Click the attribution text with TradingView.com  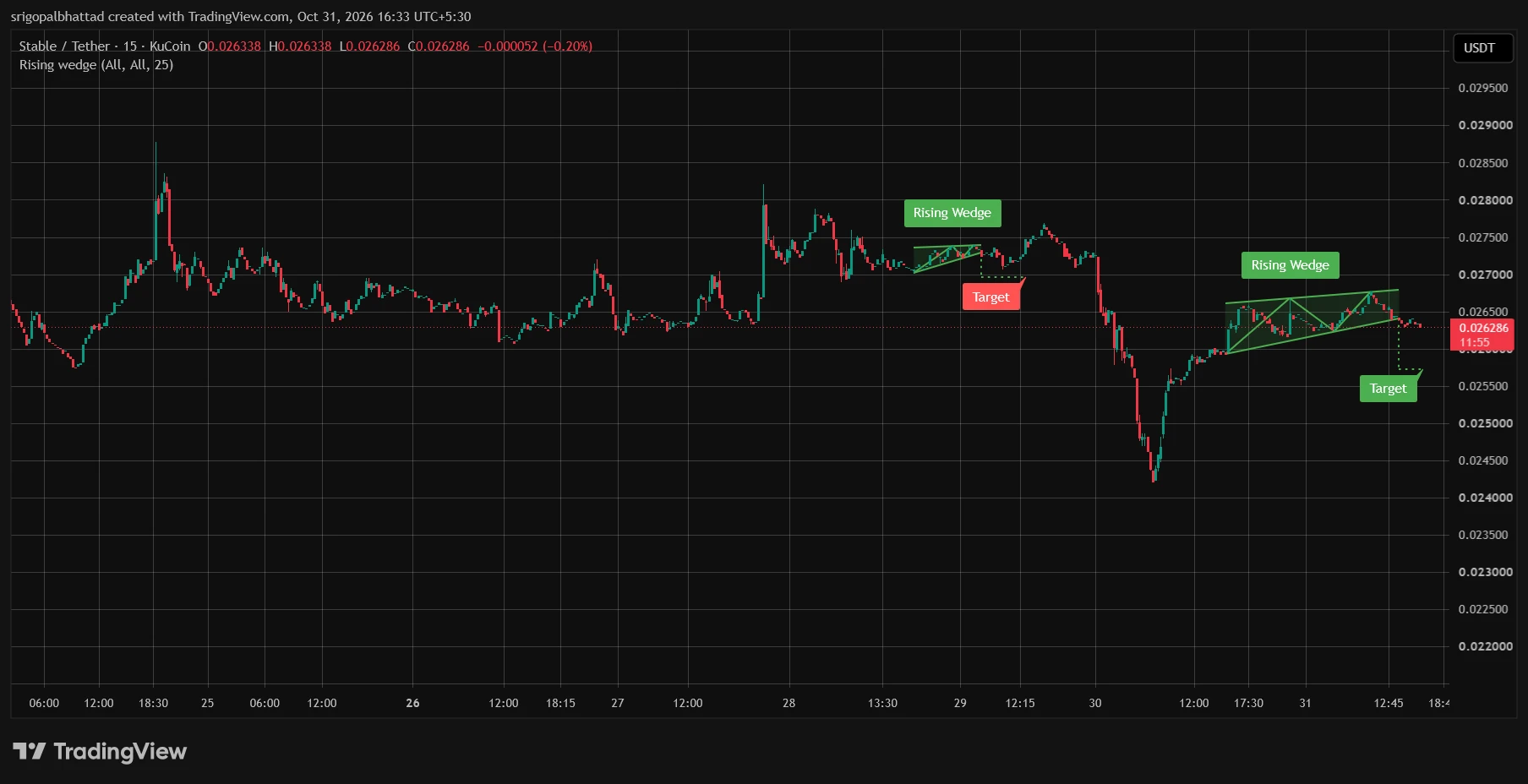[x=241, y=17]
